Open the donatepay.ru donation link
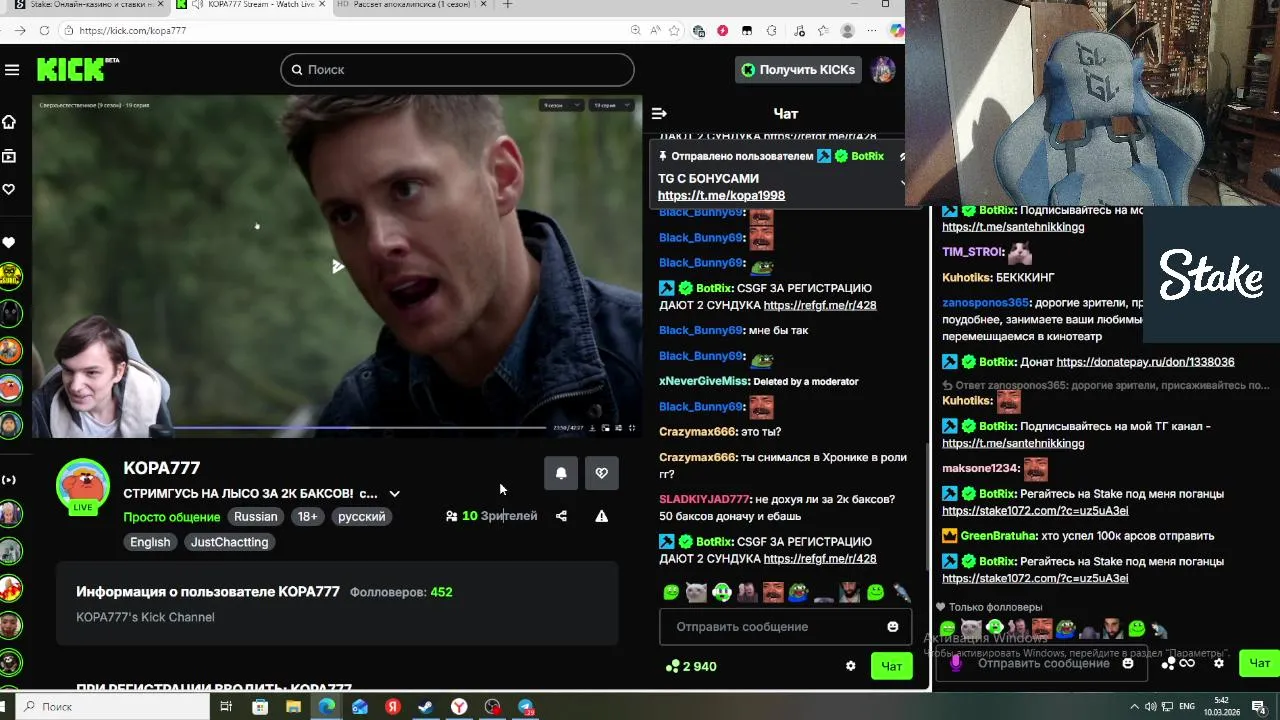The width and height of the screenshot is (1280, 720). 1145,362
